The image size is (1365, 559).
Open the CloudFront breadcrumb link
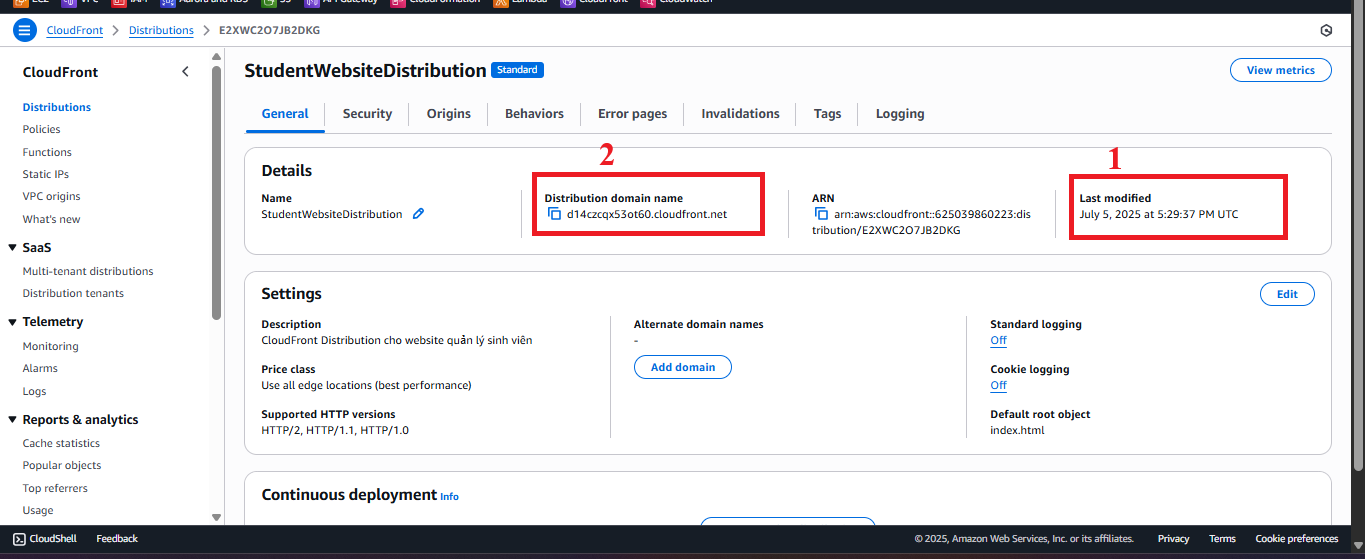point(75,30)
